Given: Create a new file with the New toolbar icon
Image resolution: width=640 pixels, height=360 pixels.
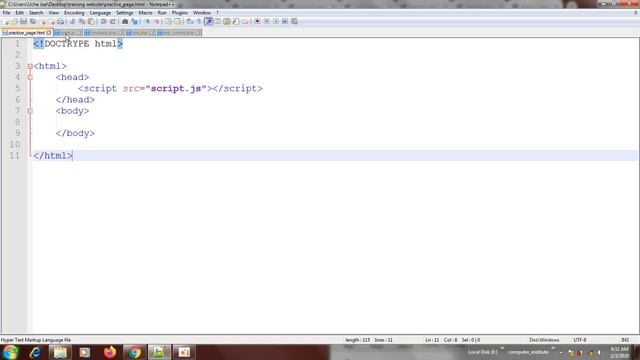Looking at the screenshot, I should [x=5, y=21].
